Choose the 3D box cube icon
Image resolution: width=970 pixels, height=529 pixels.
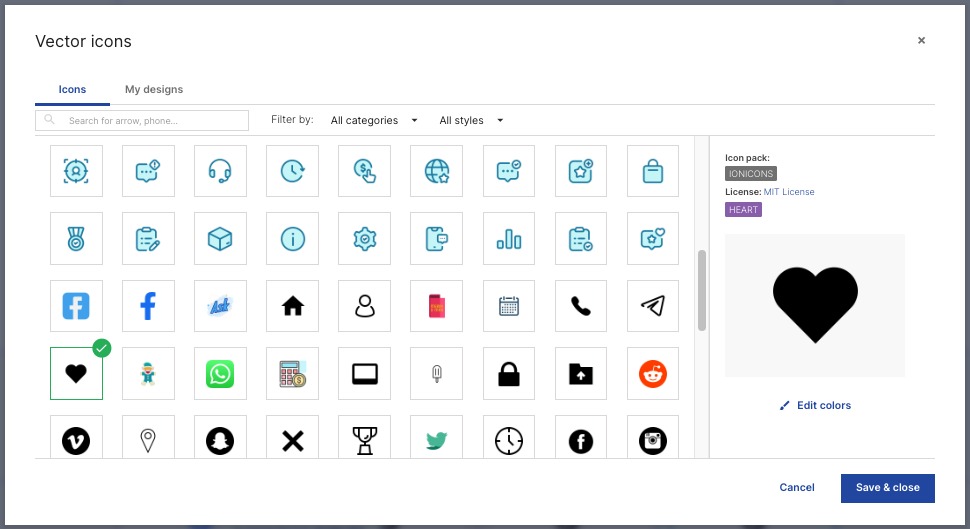[x=220, y=238]
